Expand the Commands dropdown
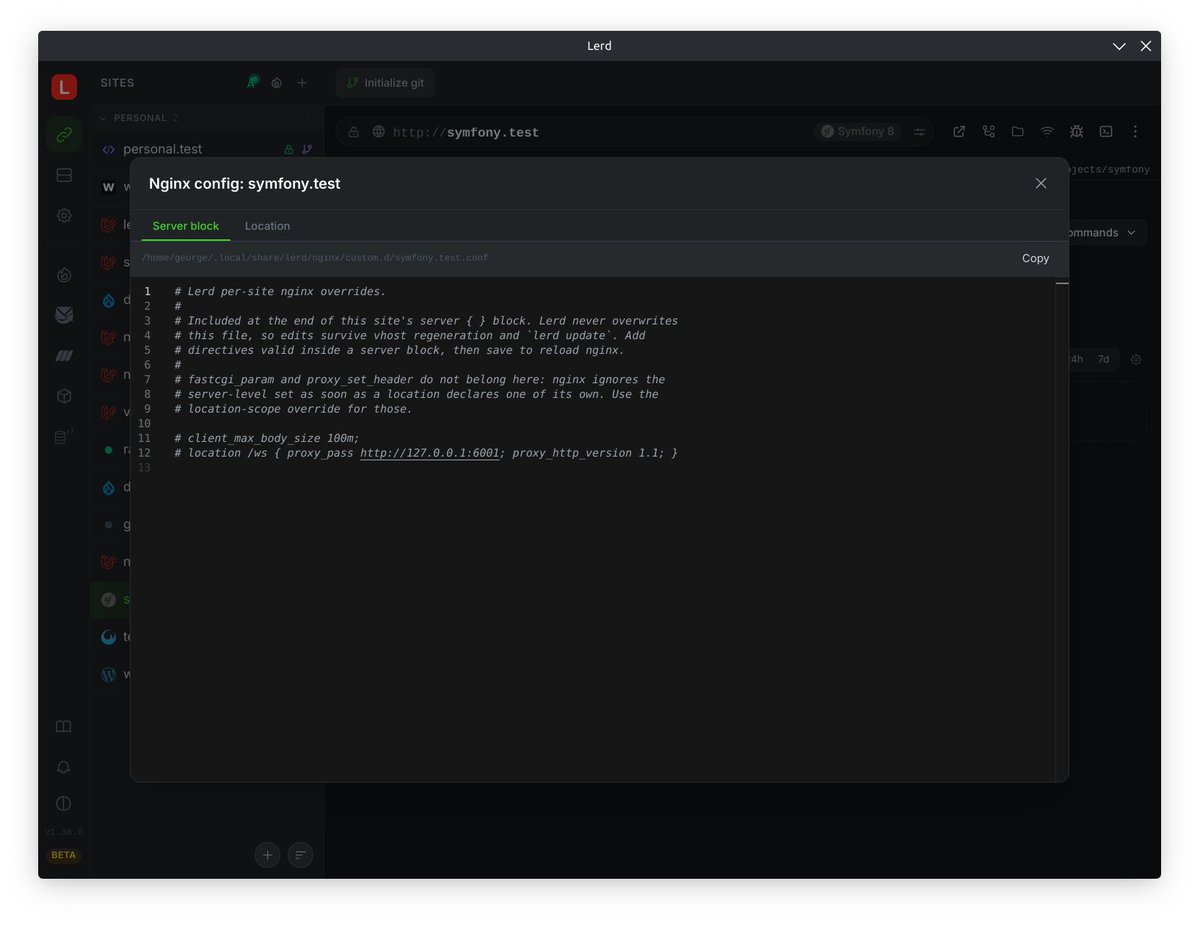 coord(1107,233)
